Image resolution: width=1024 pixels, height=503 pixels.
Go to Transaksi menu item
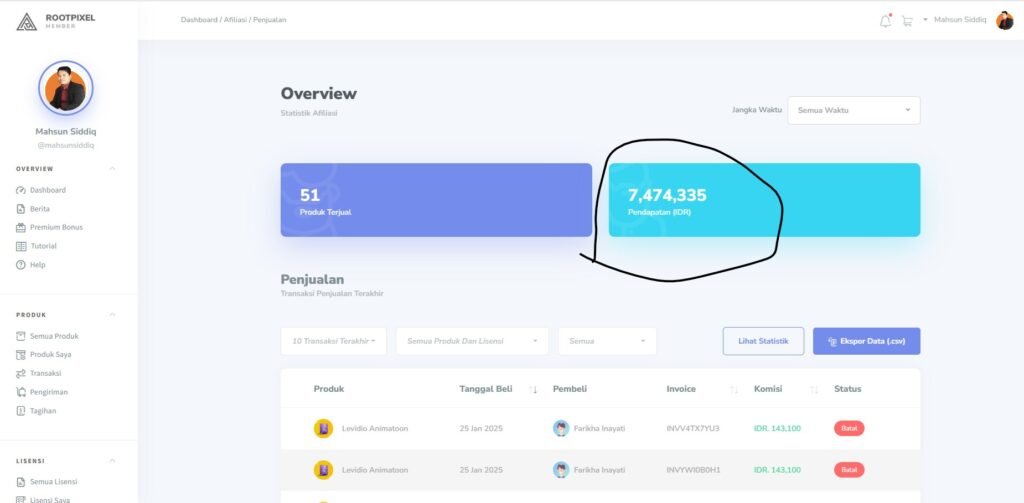(48, 373)
